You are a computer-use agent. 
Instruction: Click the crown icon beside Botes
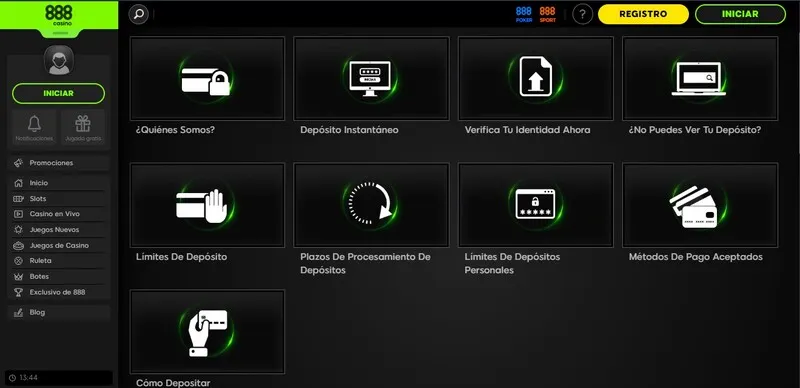point(18,277)
